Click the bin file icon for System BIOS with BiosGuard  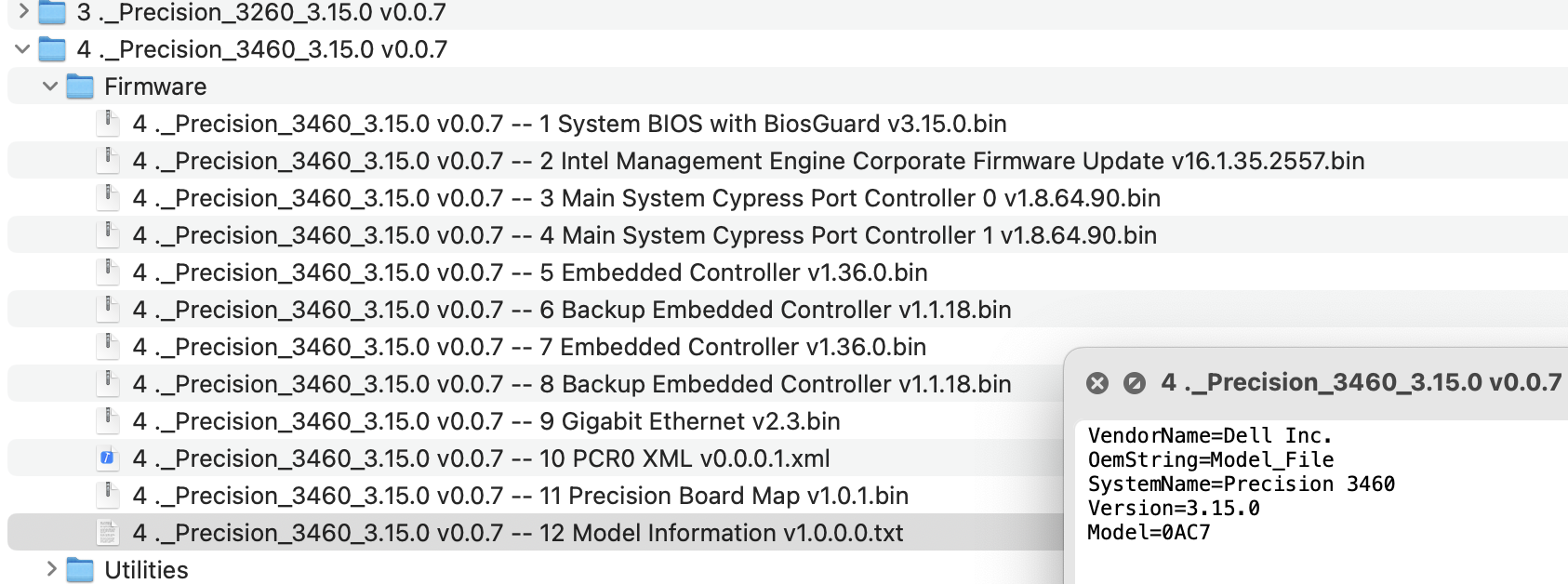109,124
